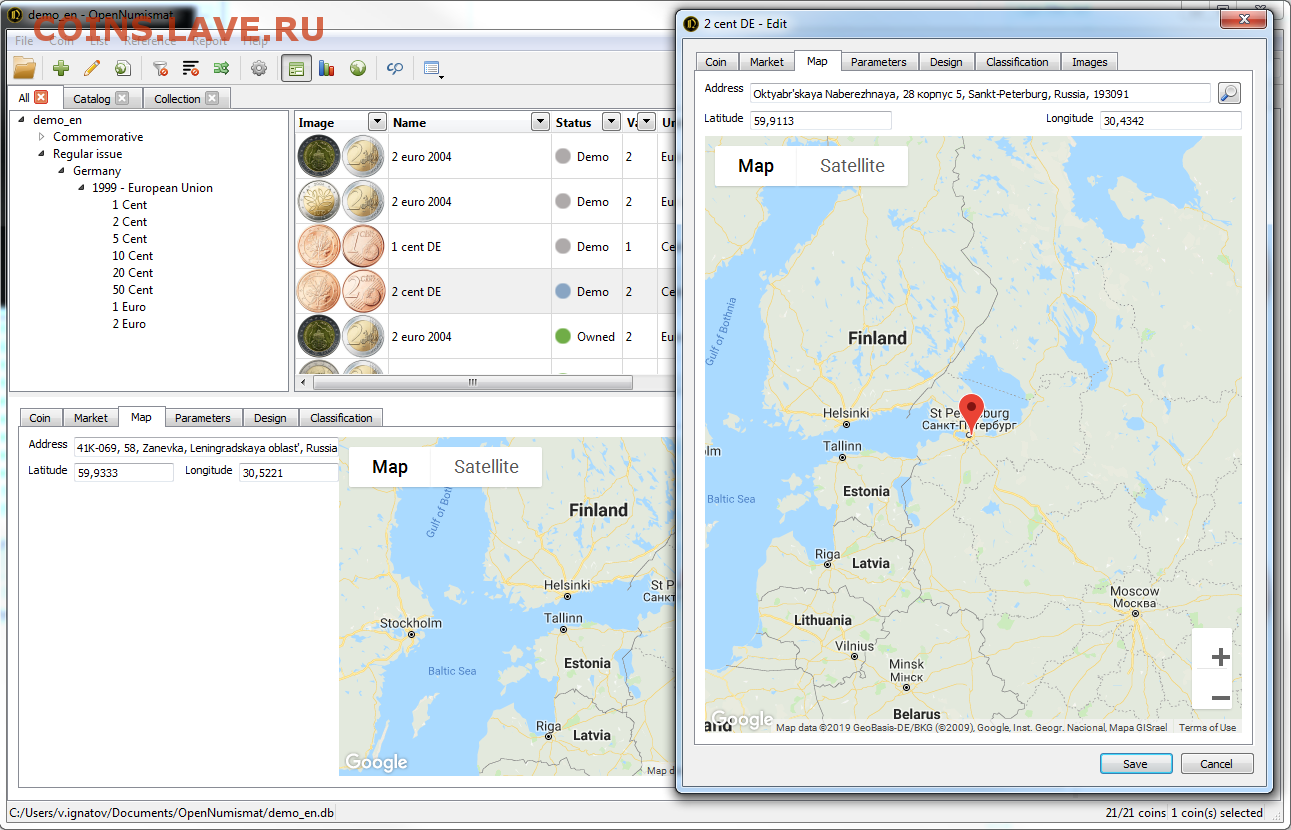The height and width of the screenshot is (830, 1291).
Task: Click the 1 cent DE coin thumbnail
Action: [341, 246]
